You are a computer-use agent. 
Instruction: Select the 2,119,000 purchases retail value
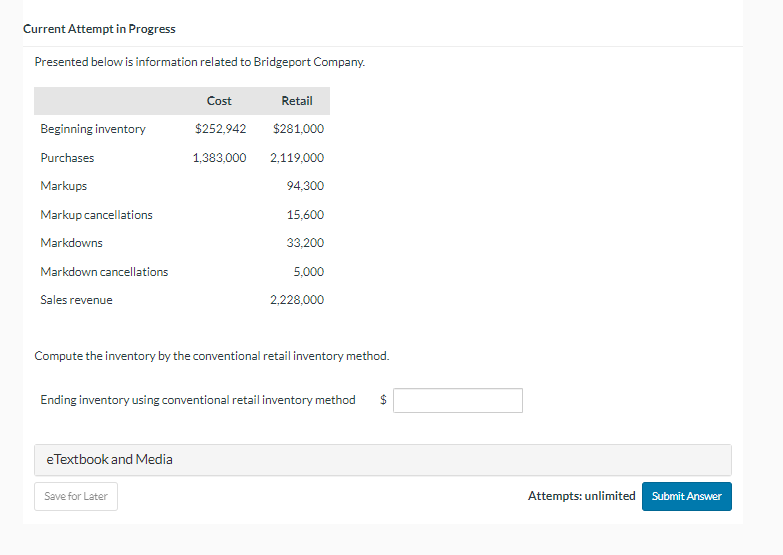tap(297, 158)
